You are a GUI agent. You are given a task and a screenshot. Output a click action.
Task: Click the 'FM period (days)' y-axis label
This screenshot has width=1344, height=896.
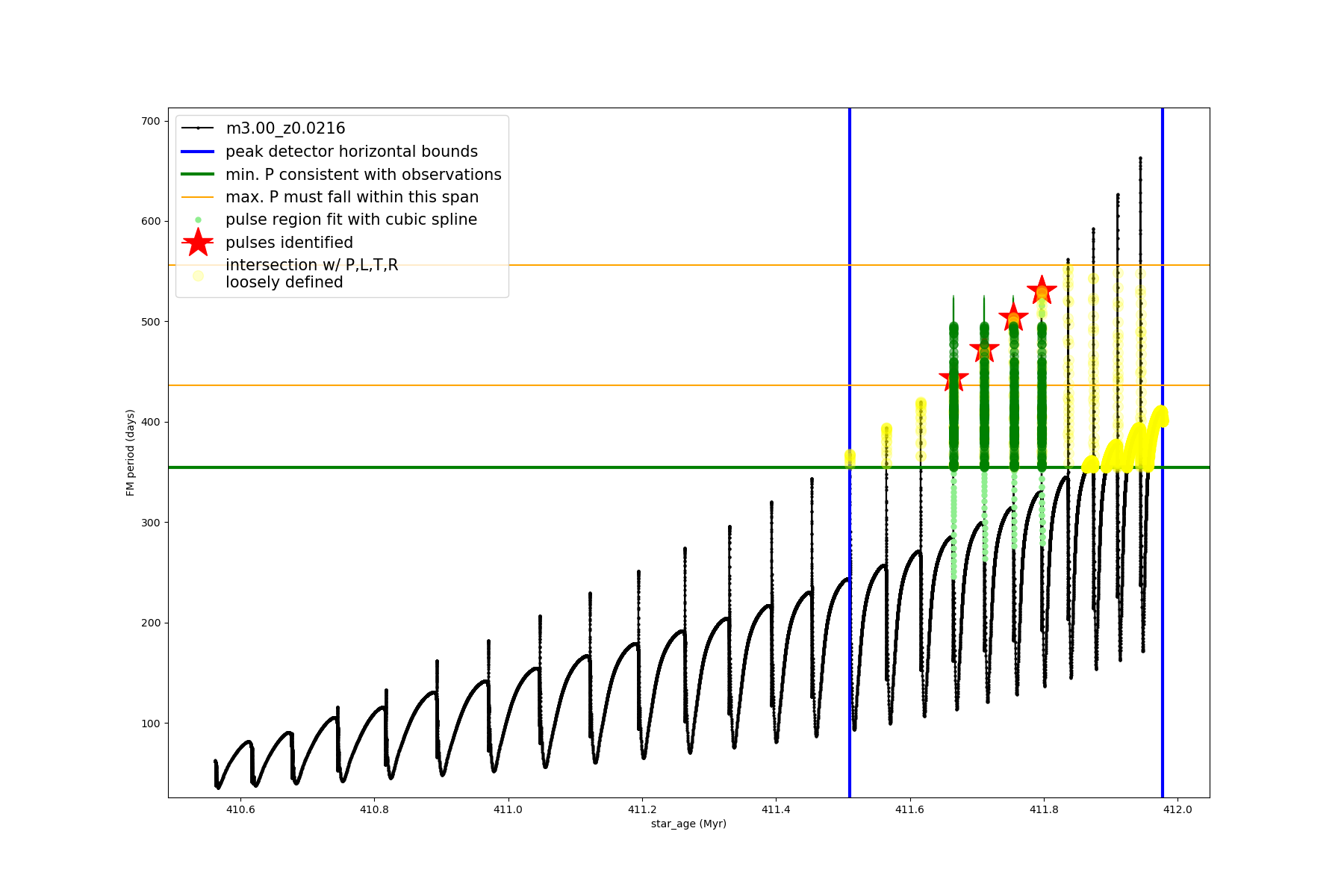click(x=131, y=452)
